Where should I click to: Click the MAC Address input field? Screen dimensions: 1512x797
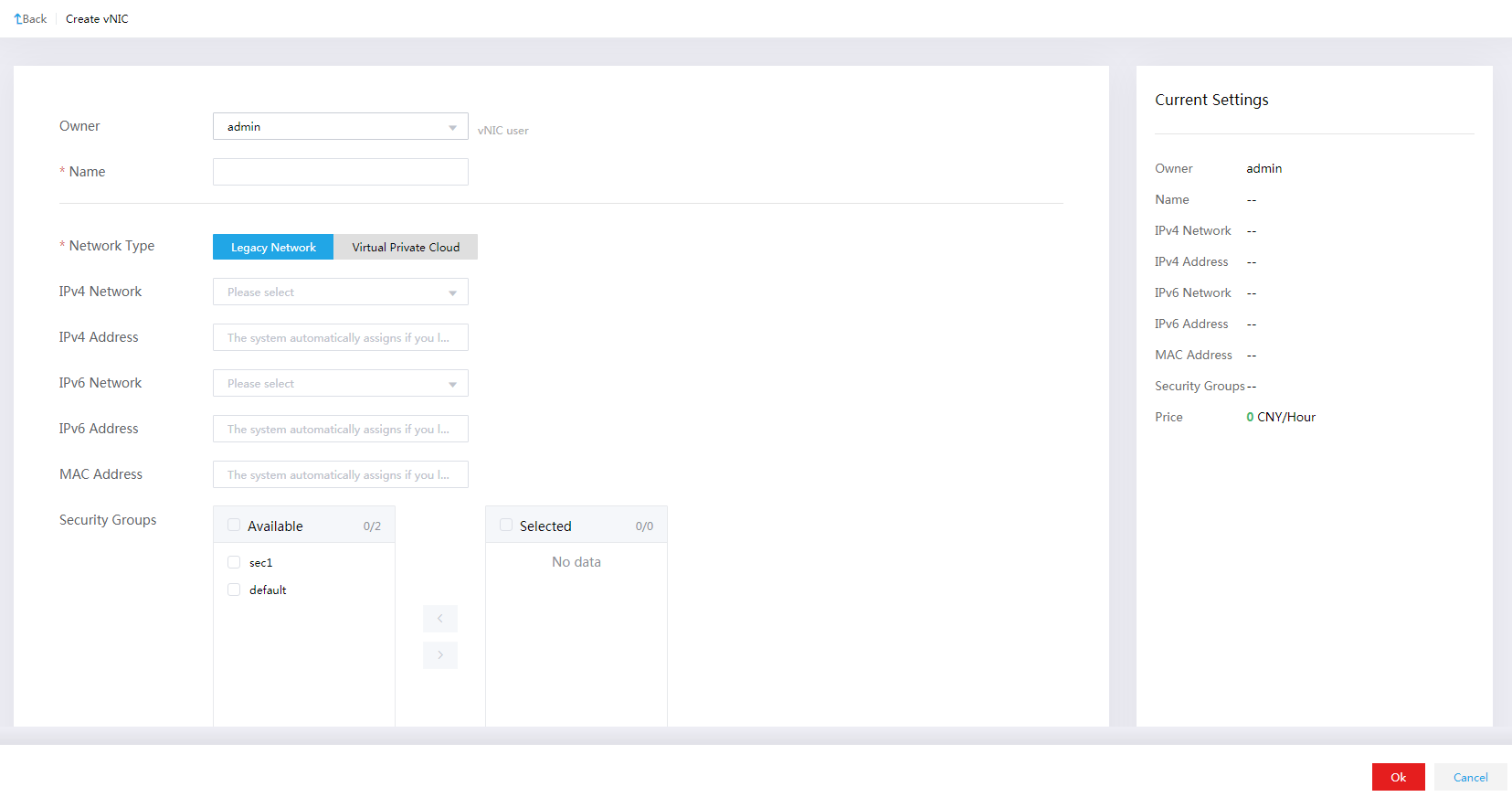pyautogui.click(x=341, y=474)
